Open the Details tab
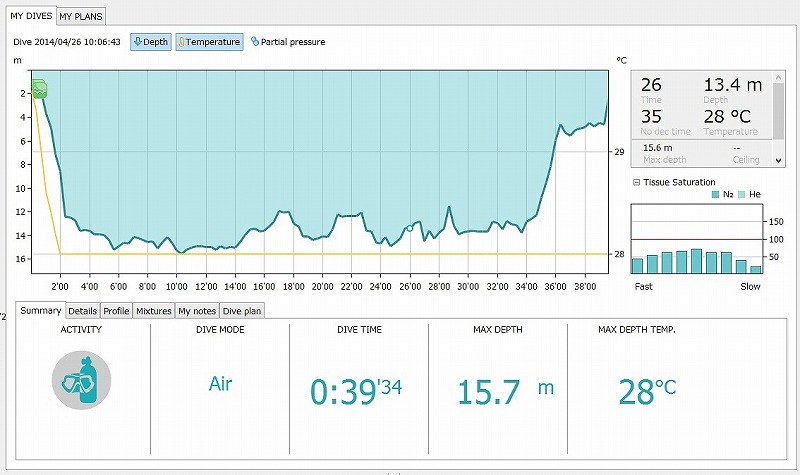 83,311
